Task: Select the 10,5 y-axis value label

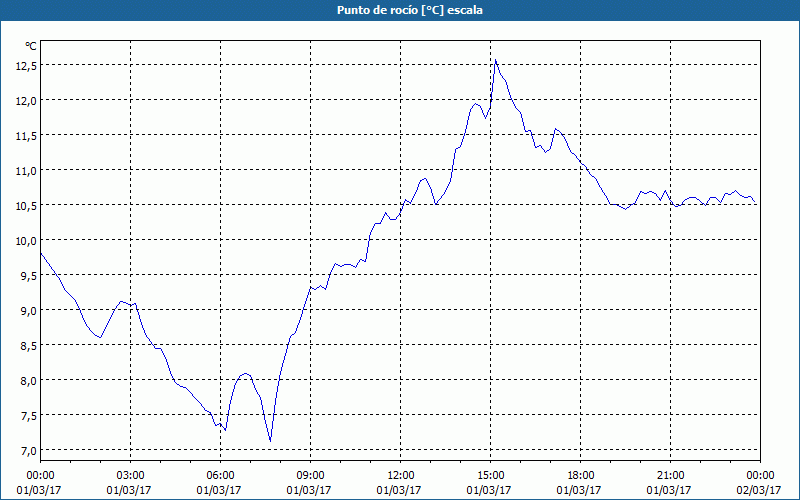Action: [x=25, y=206]
